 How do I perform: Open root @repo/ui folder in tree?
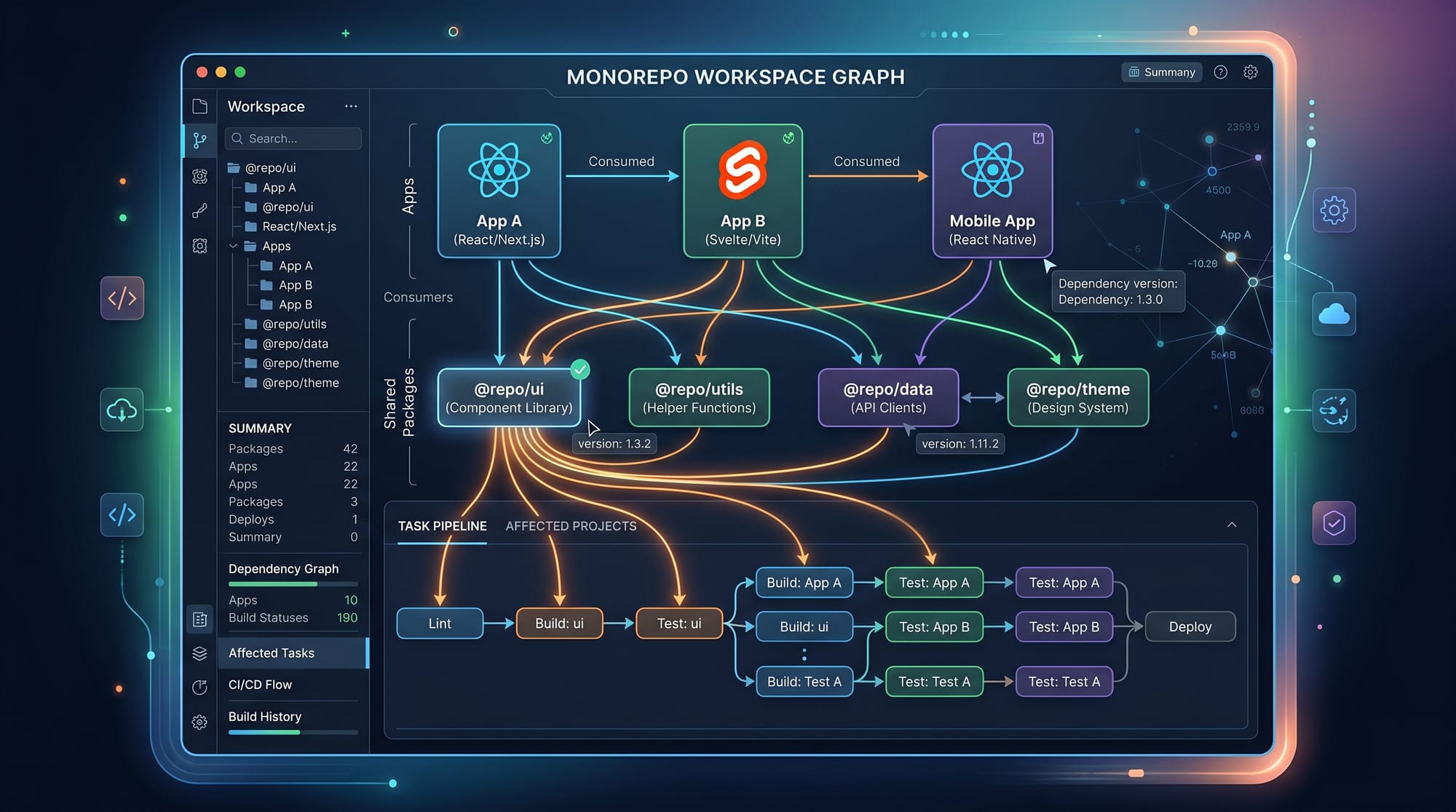coord(262,168)
